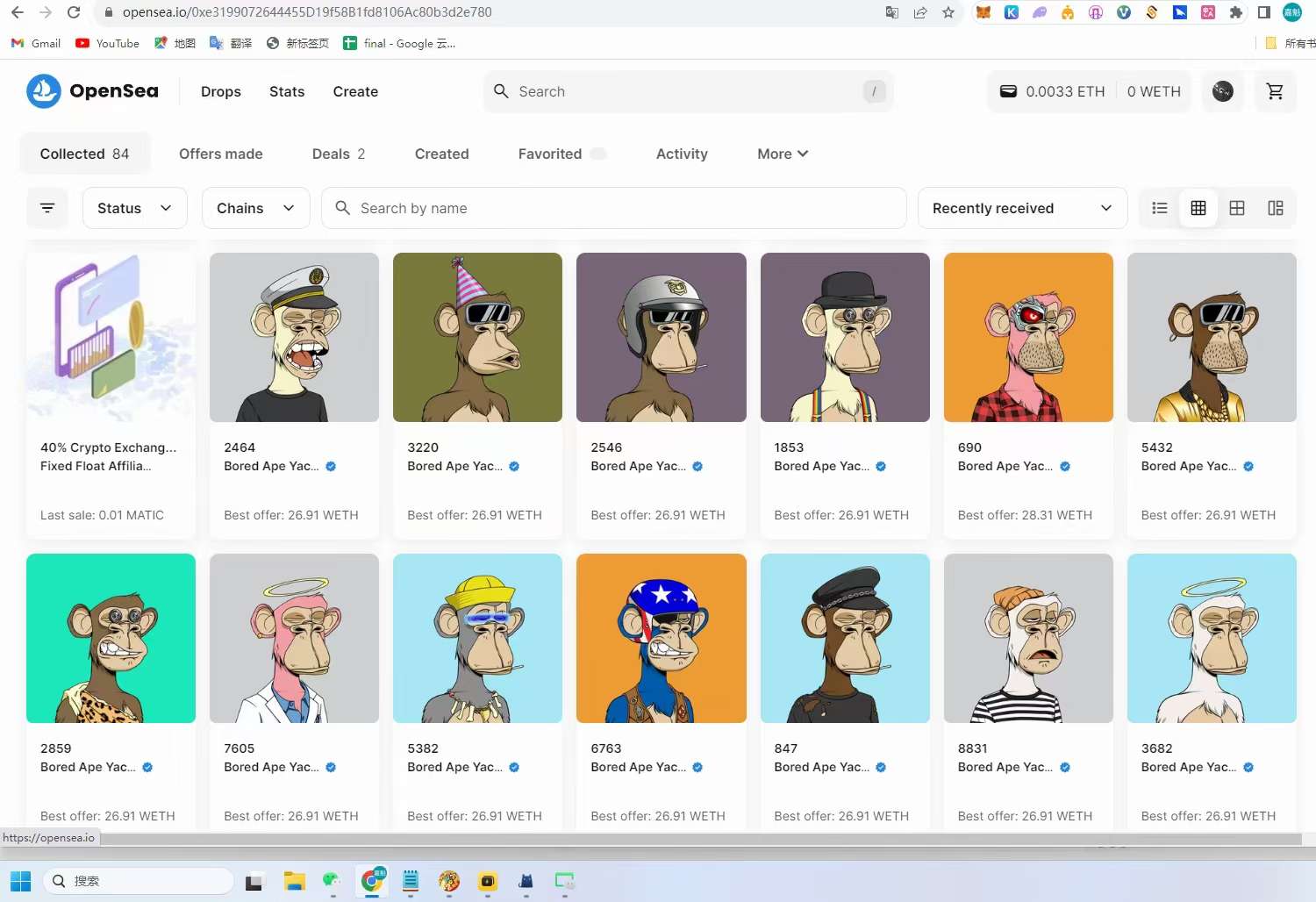Open Bored Ape 847 thumbnail
Screen dimensions: 1316x902
pyautogui.click(x=845, y=639)
